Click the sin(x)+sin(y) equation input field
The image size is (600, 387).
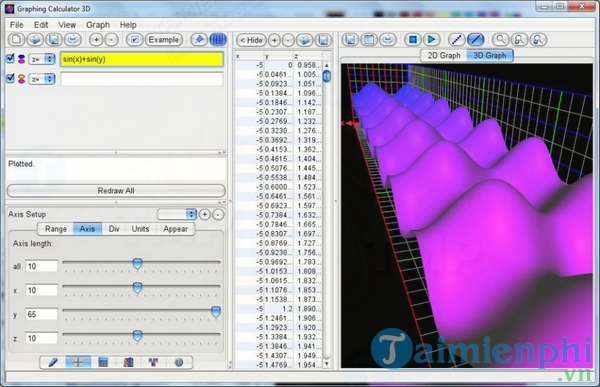pyautogui.click(x=142, y=59)
